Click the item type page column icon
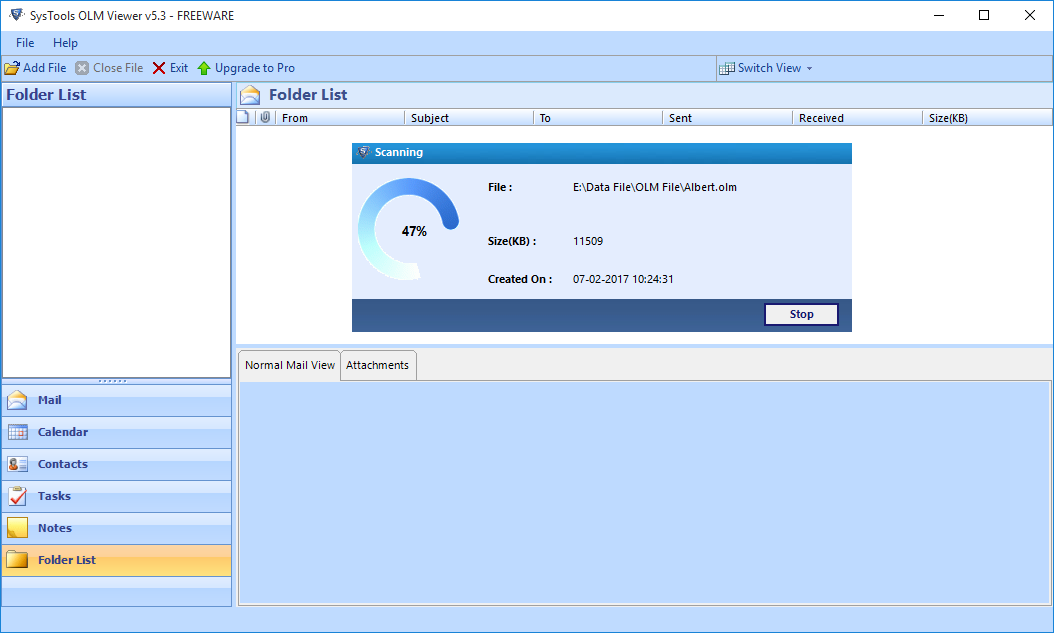The width and height of the screenshot is (1054, 633). pos(243,118)
